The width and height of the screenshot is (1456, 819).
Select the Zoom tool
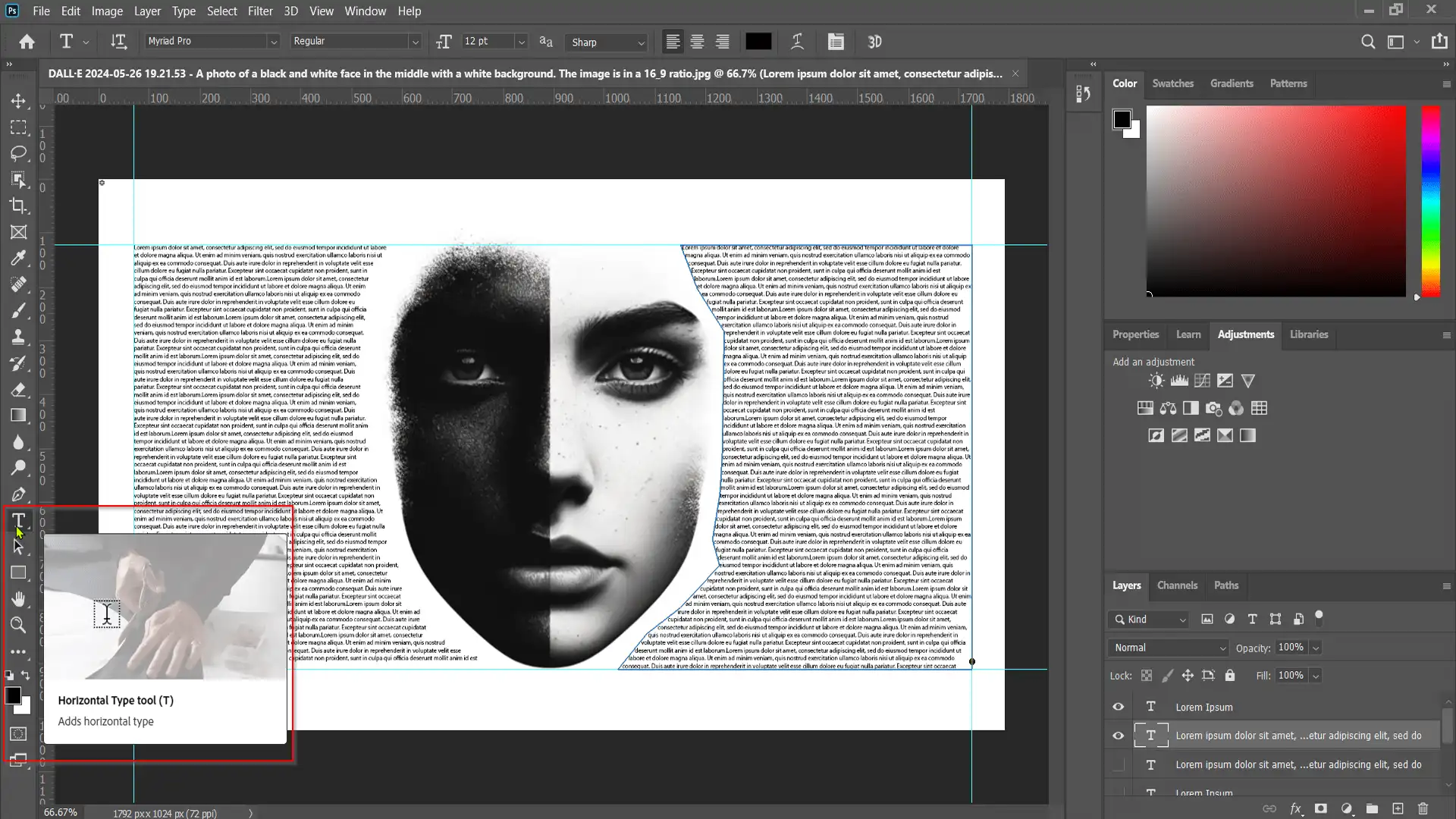18,626
